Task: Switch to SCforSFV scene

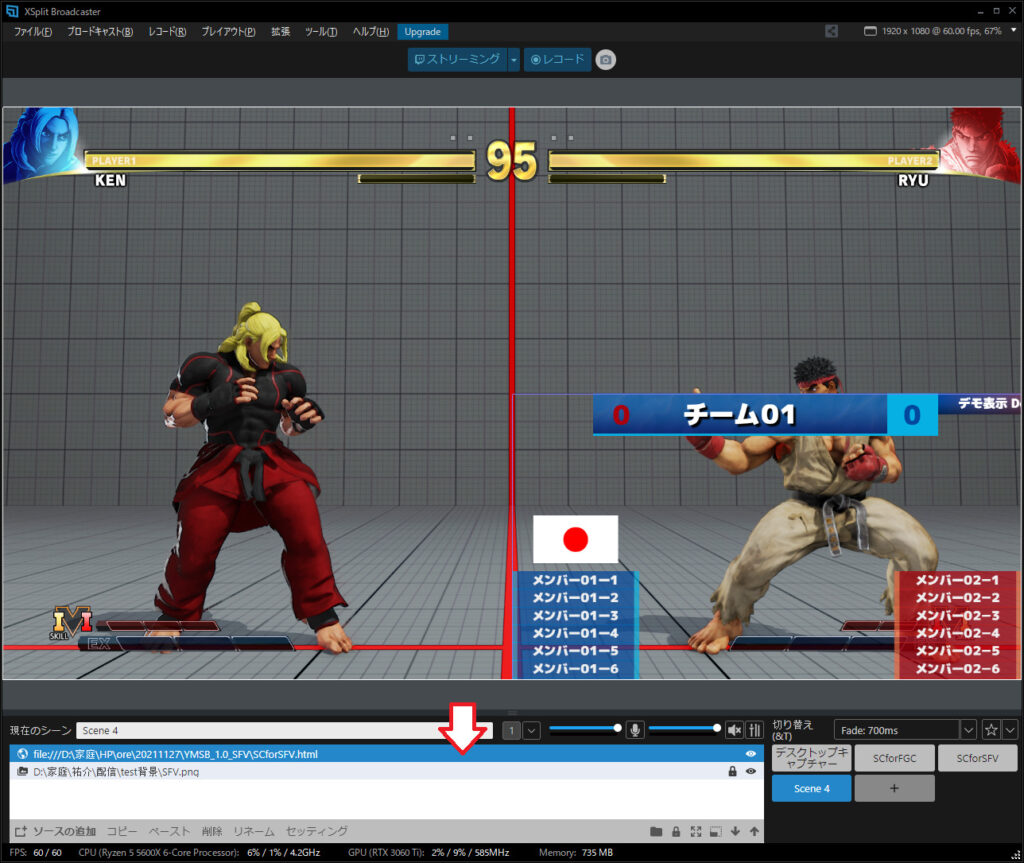Action: click(x=977, y=758)
